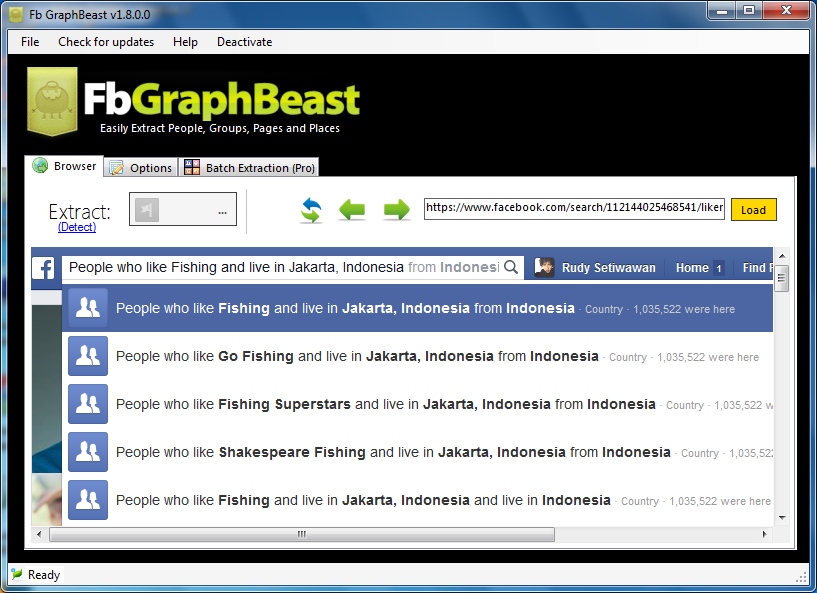The image size is (817, 593).
Task: Select the highlighted Fishing from Indonesia suggestion
Action: click(417, 308)
